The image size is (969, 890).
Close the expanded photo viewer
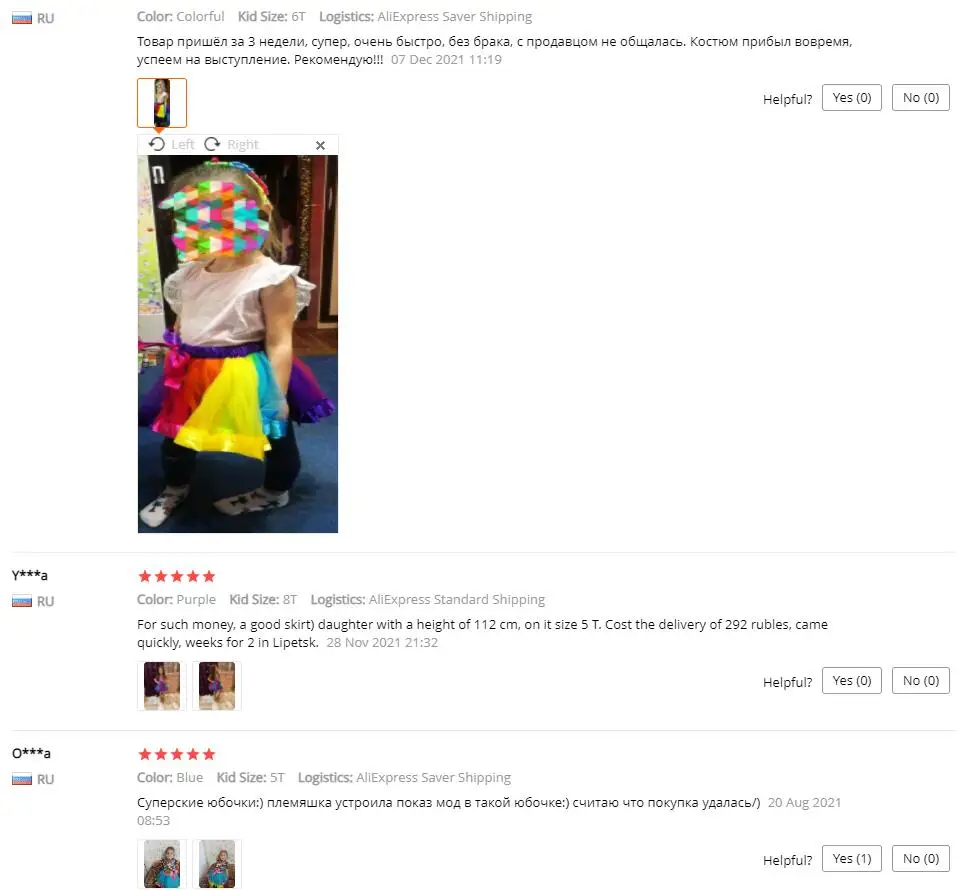pos(320,145)
